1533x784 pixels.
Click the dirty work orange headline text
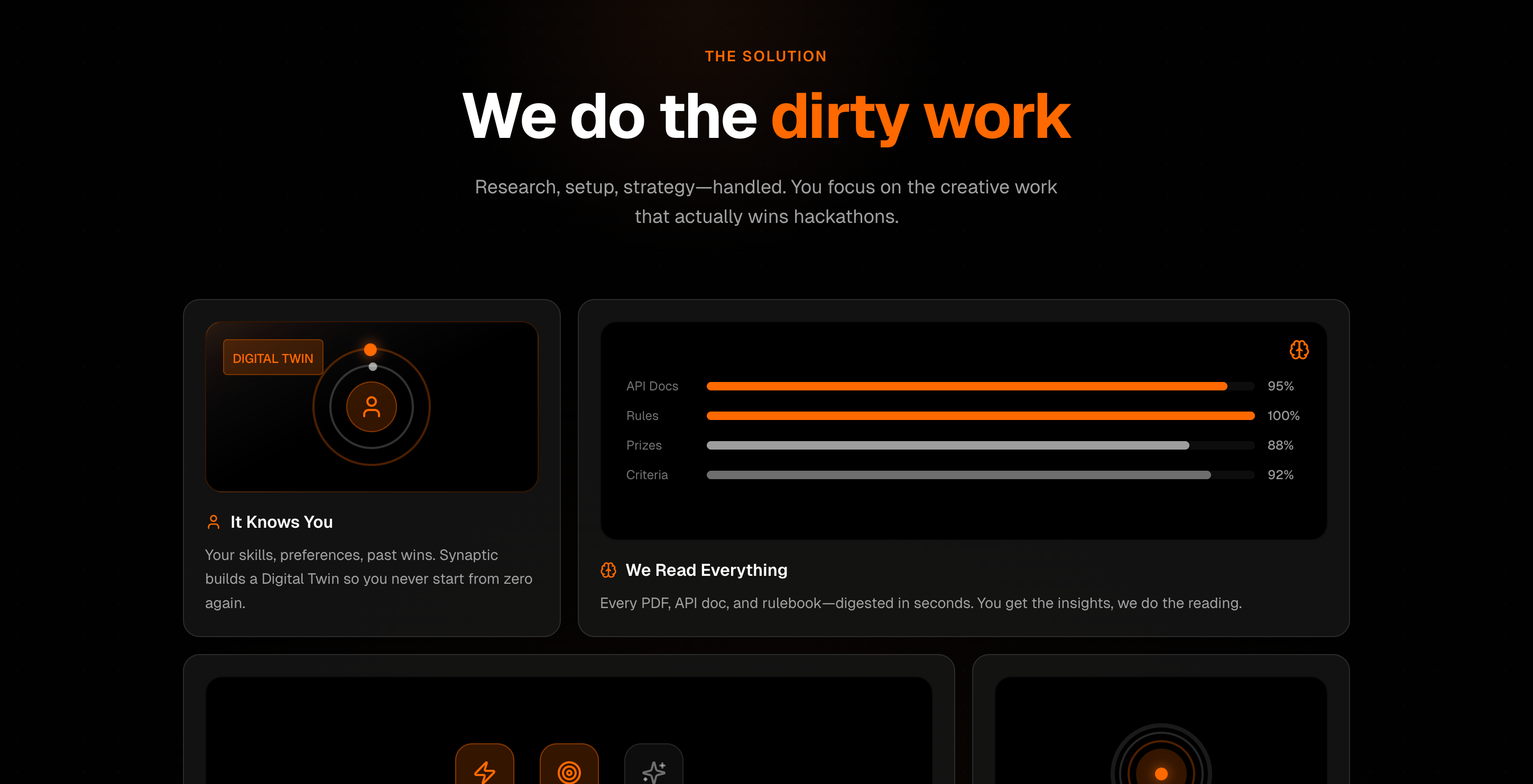tap(920, 117)
